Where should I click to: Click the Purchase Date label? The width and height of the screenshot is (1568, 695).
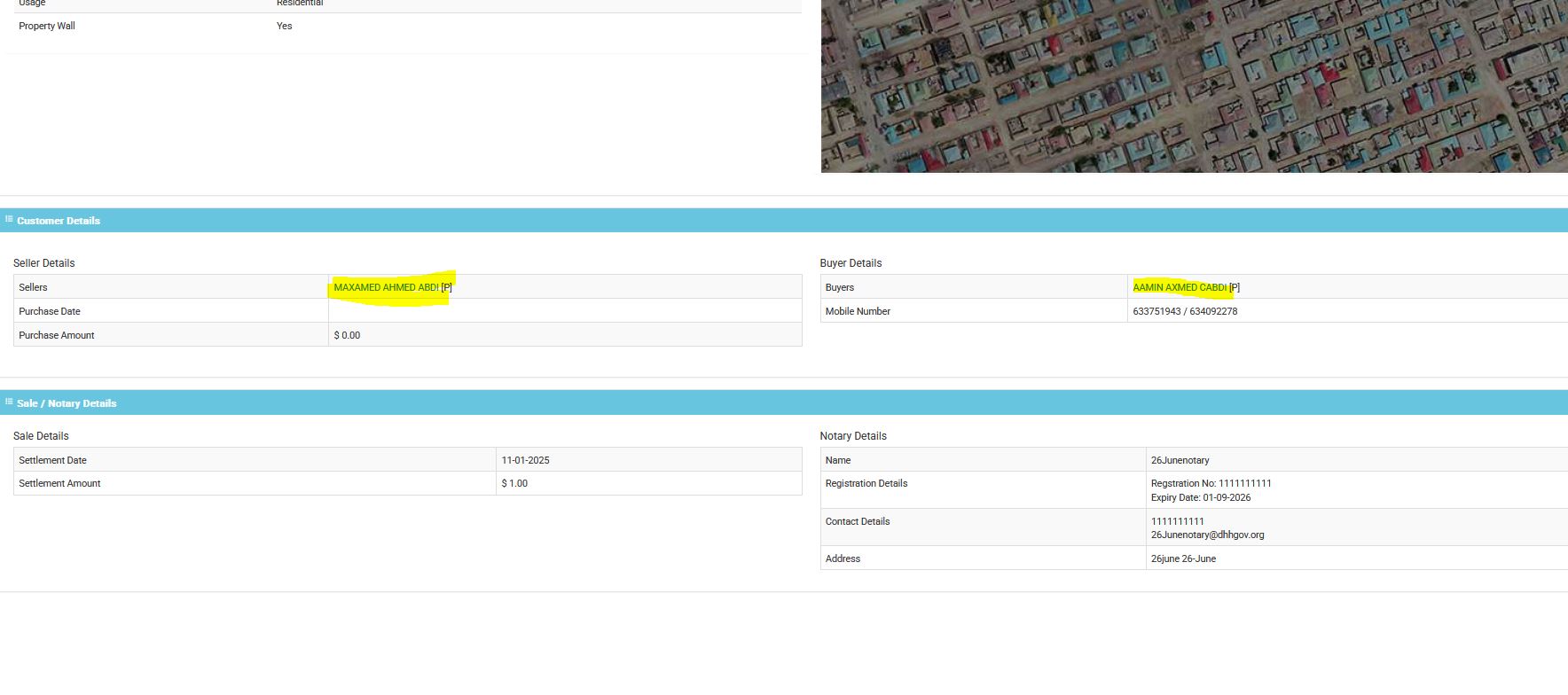(50, 311)
